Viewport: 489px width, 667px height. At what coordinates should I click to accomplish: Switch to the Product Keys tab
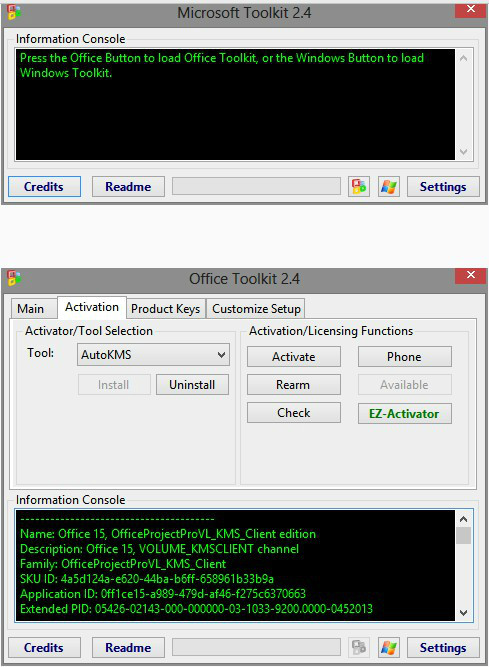click(x=165, y=308)
